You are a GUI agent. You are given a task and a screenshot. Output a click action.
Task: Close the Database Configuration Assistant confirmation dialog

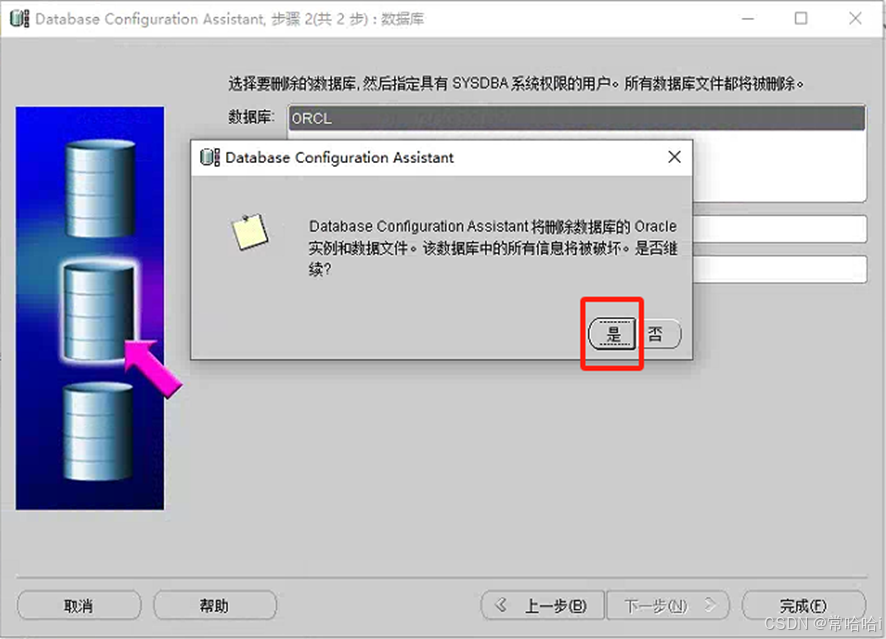[674, 157]
